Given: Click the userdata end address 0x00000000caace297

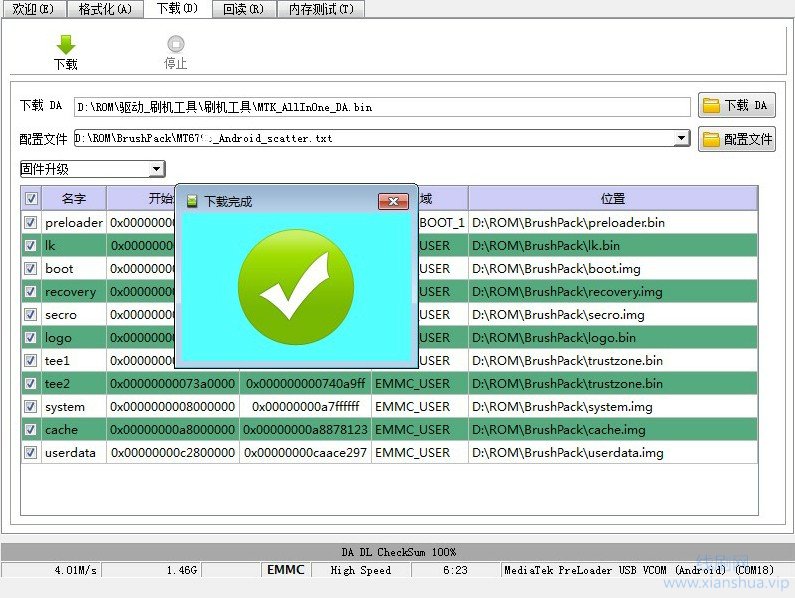Looking at the screenshot, I should click(305, 452).
